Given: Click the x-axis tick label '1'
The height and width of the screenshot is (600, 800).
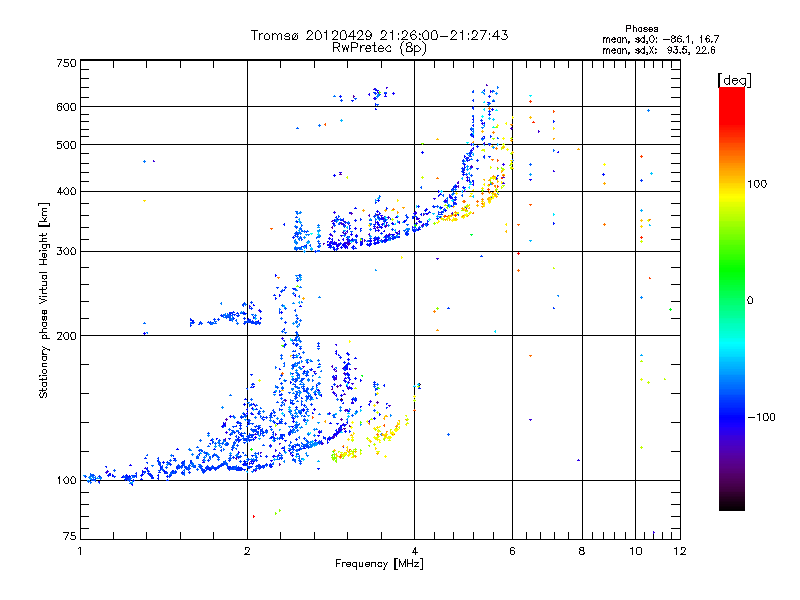Looking at the screenshot, I should (80, 551).
